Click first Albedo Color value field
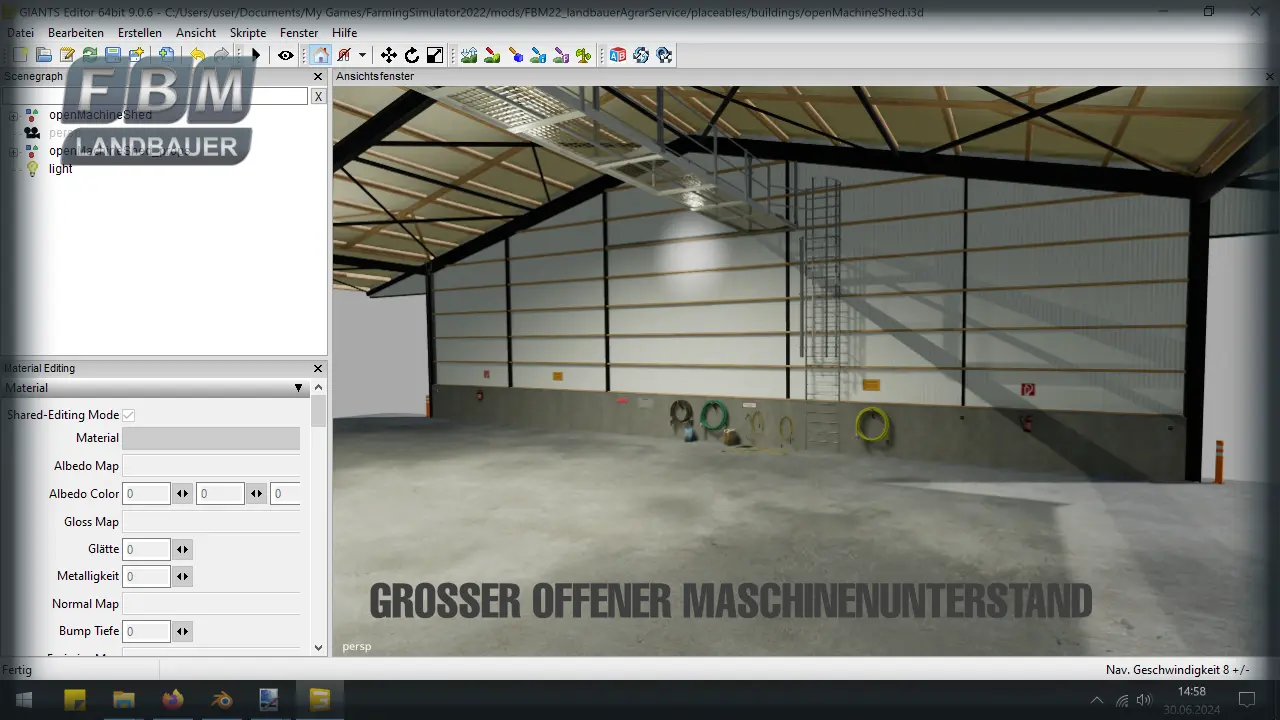1280x720 pixels. point(146,494)
